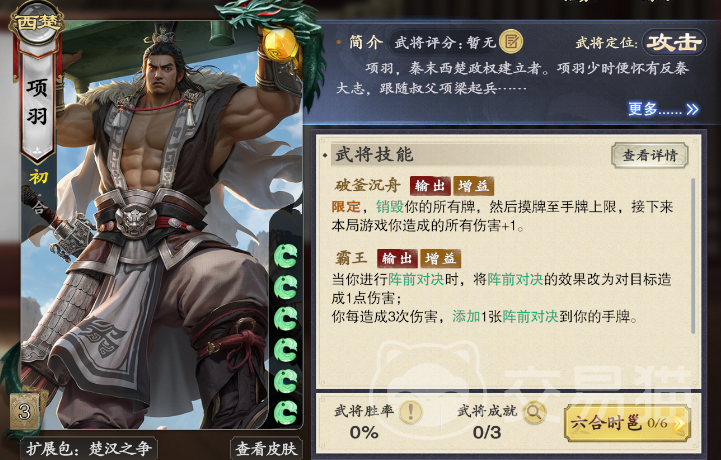Open 查看详情 skill details button
This screenshot has height=460, width=721.
650,155
